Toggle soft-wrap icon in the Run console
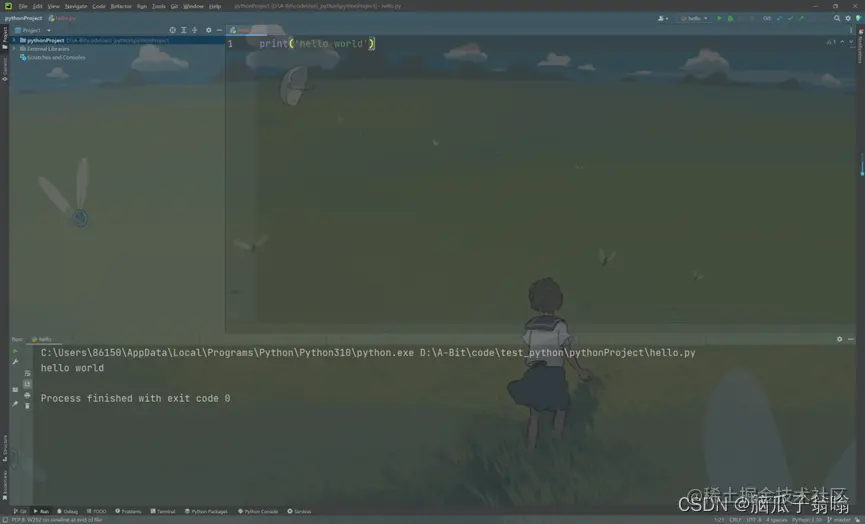Image resolution: width=865 pixels, height=524 pixels. (x=27, y=373)
